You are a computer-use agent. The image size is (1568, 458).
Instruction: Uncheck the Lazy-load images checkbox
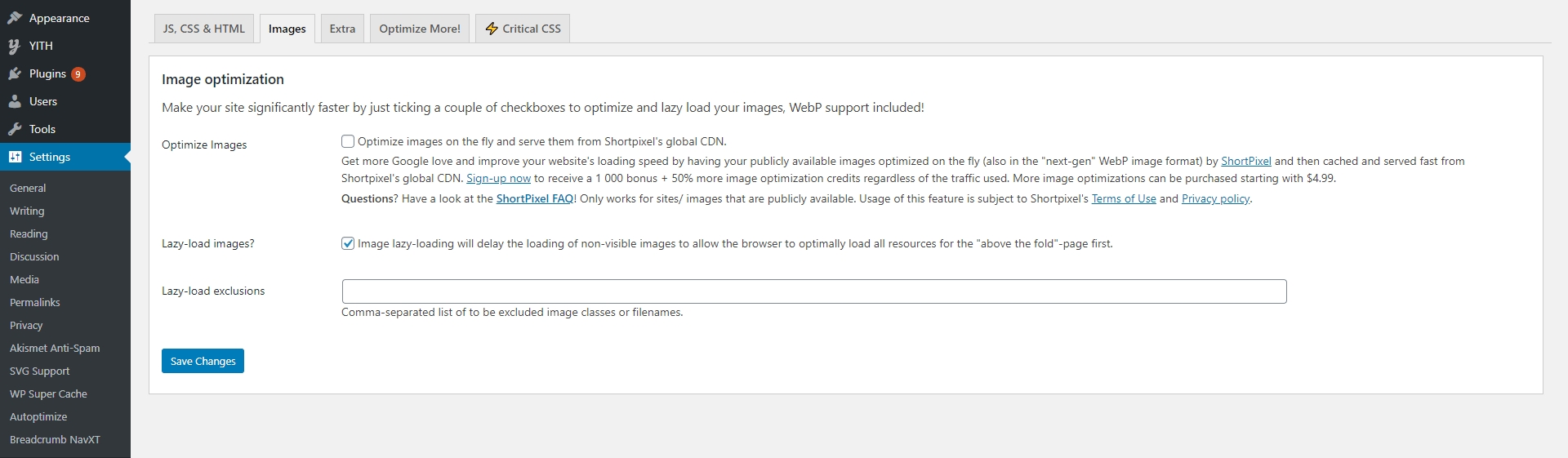[x=348, y=243]
